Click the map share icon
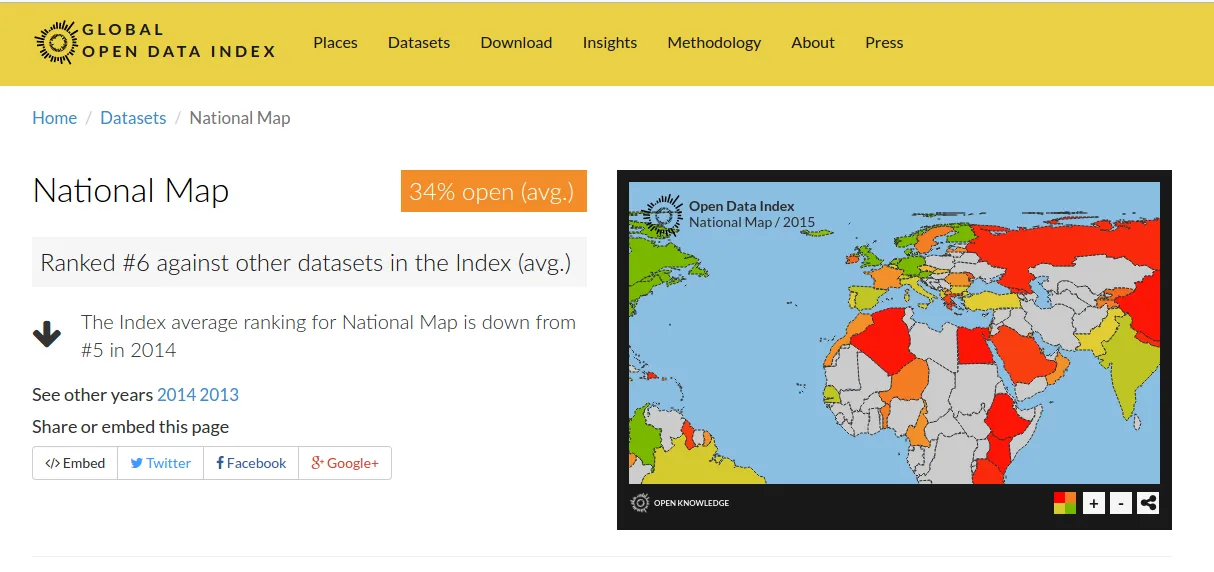 1148,503
